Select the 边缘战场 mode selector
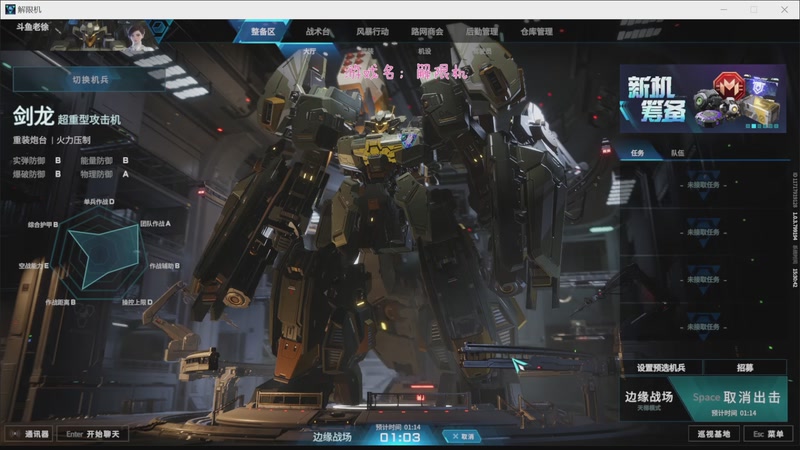This screenshot has width=800, height=450. tap(648, 399)
